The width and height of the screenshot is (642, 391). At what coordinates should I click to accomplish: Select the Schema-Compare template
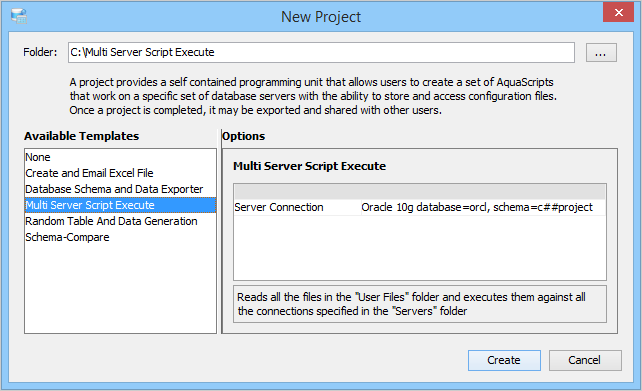[67, 237]
